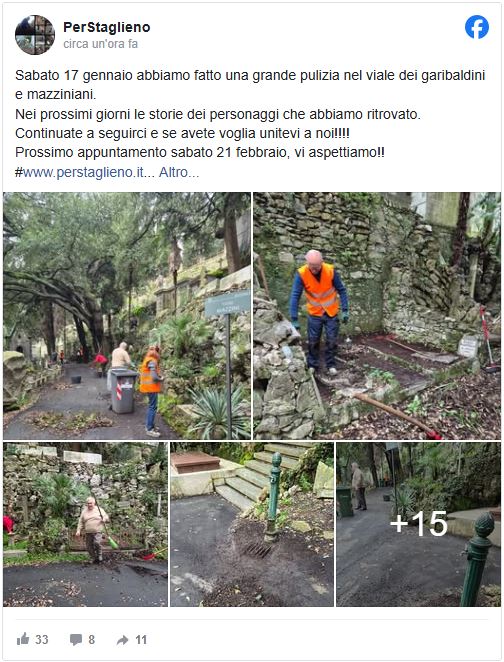Click the 'Prossimo appuntamento sabato 21 febbraio' line

(200, 152)
